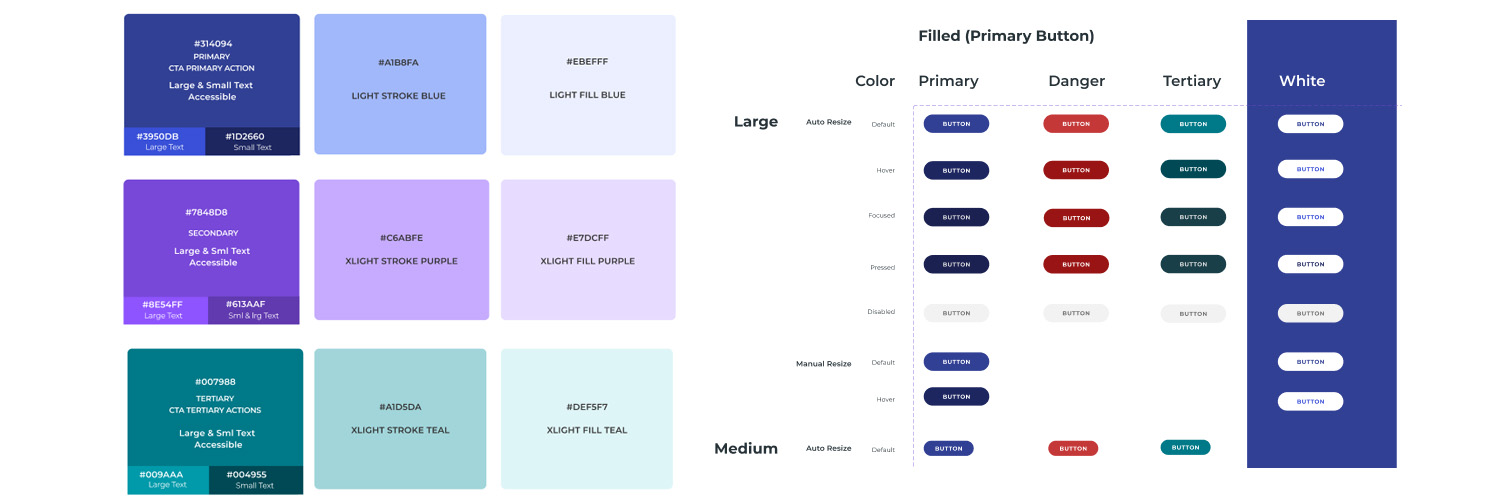Click the Medium Default Tertiary button
The height and width of the screenshot is (503, 1489).
pyautogui.click(x=1185, y=447)
